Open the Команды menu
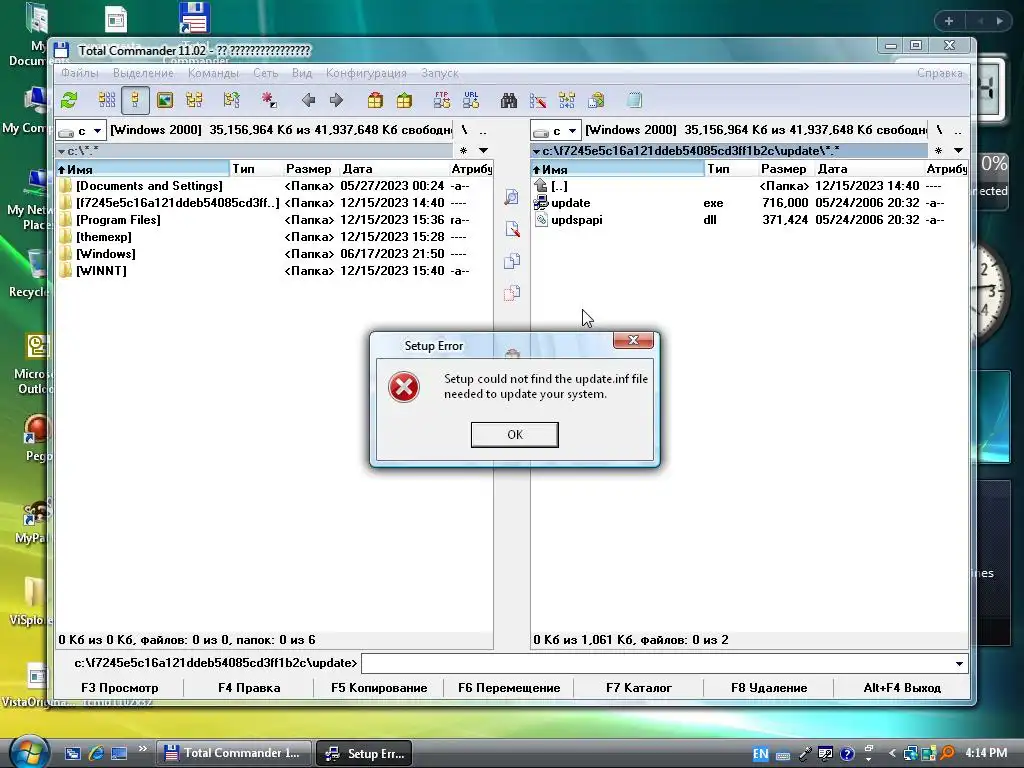 (213, 73)
